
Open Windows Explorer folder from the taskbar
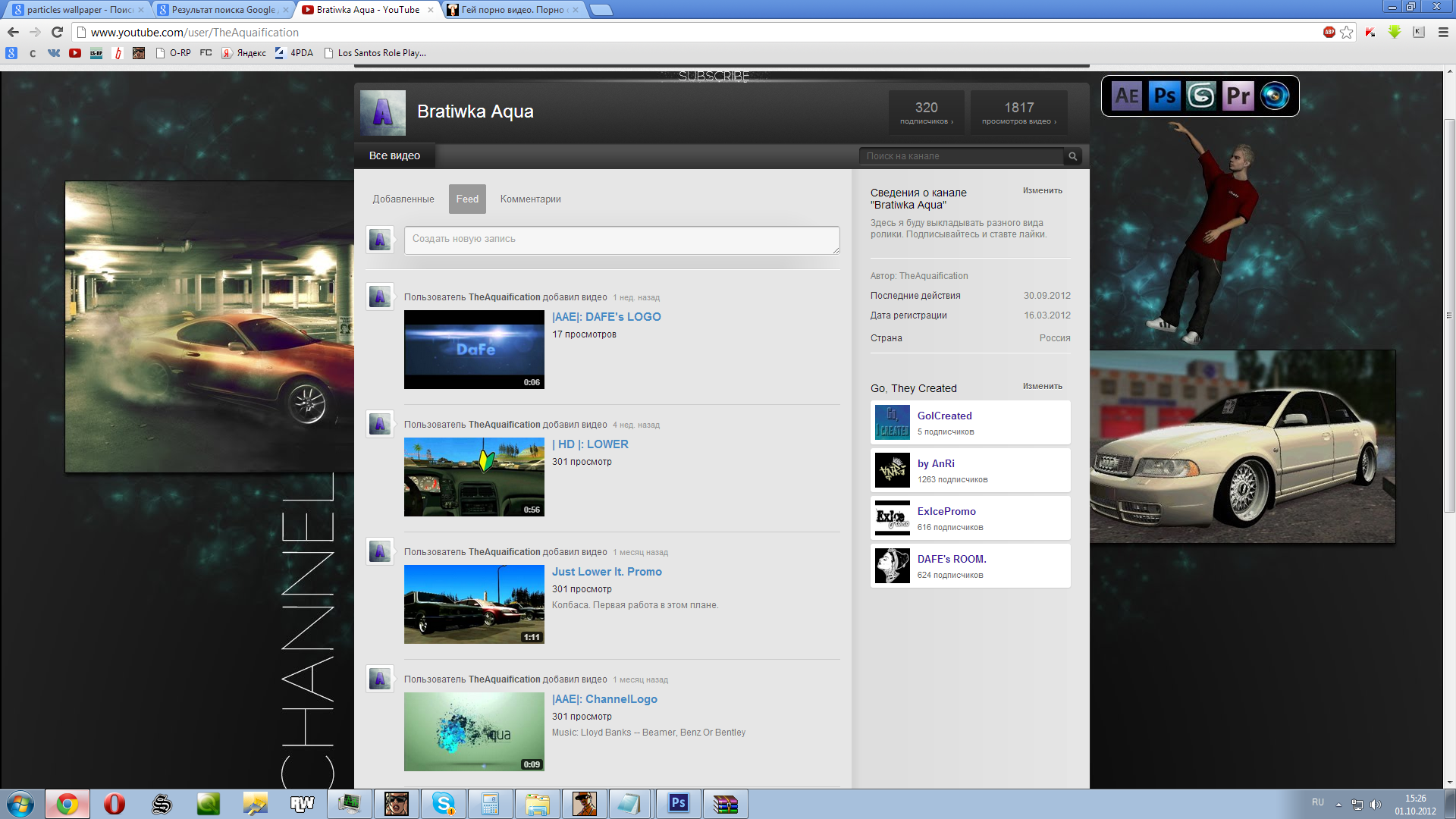538,804
